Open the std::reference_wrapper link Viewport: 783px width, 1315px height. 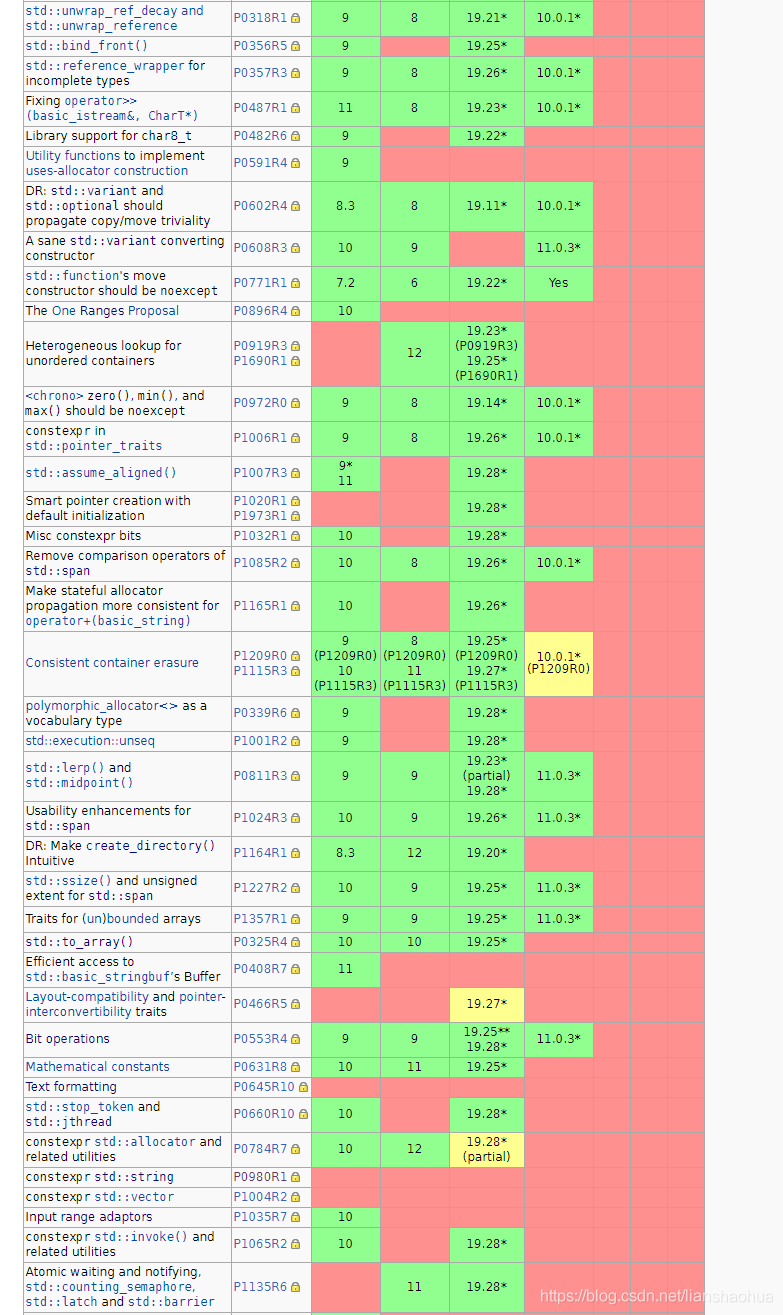[x=105, y=66]
